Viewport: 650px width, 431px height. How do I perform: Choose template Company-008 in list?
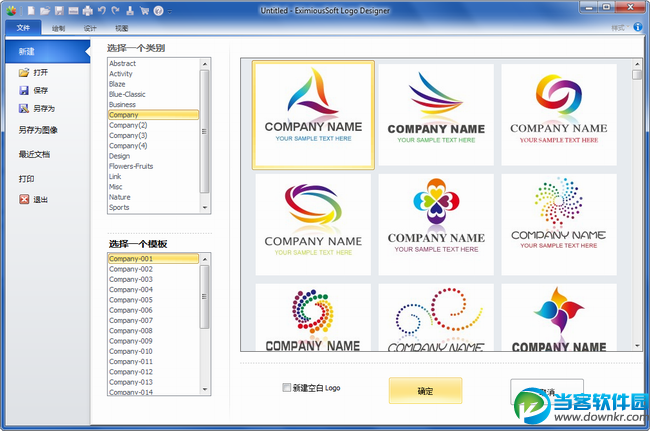[153, 331]
